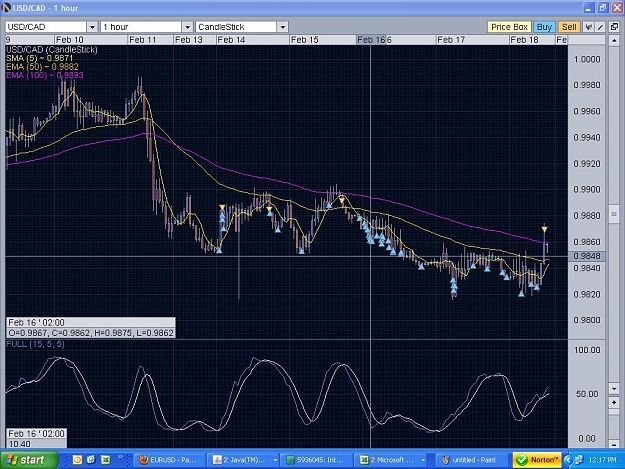
Task: Open EURUSD Firefox taskbar item
Action: click(x=169, y=460)
